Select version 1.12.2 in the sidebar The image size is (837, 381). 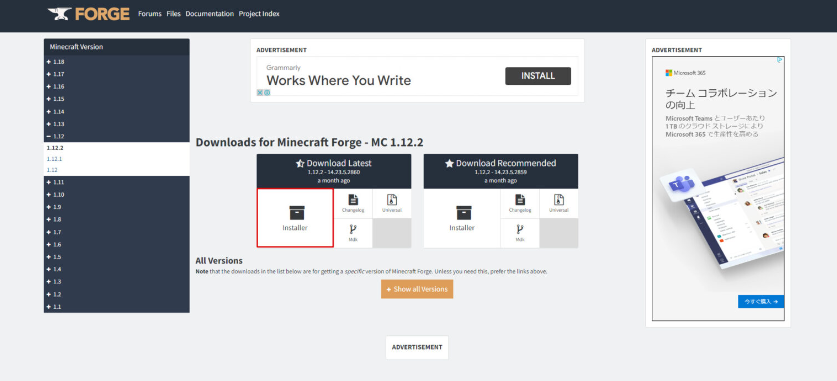click(55, 148)
